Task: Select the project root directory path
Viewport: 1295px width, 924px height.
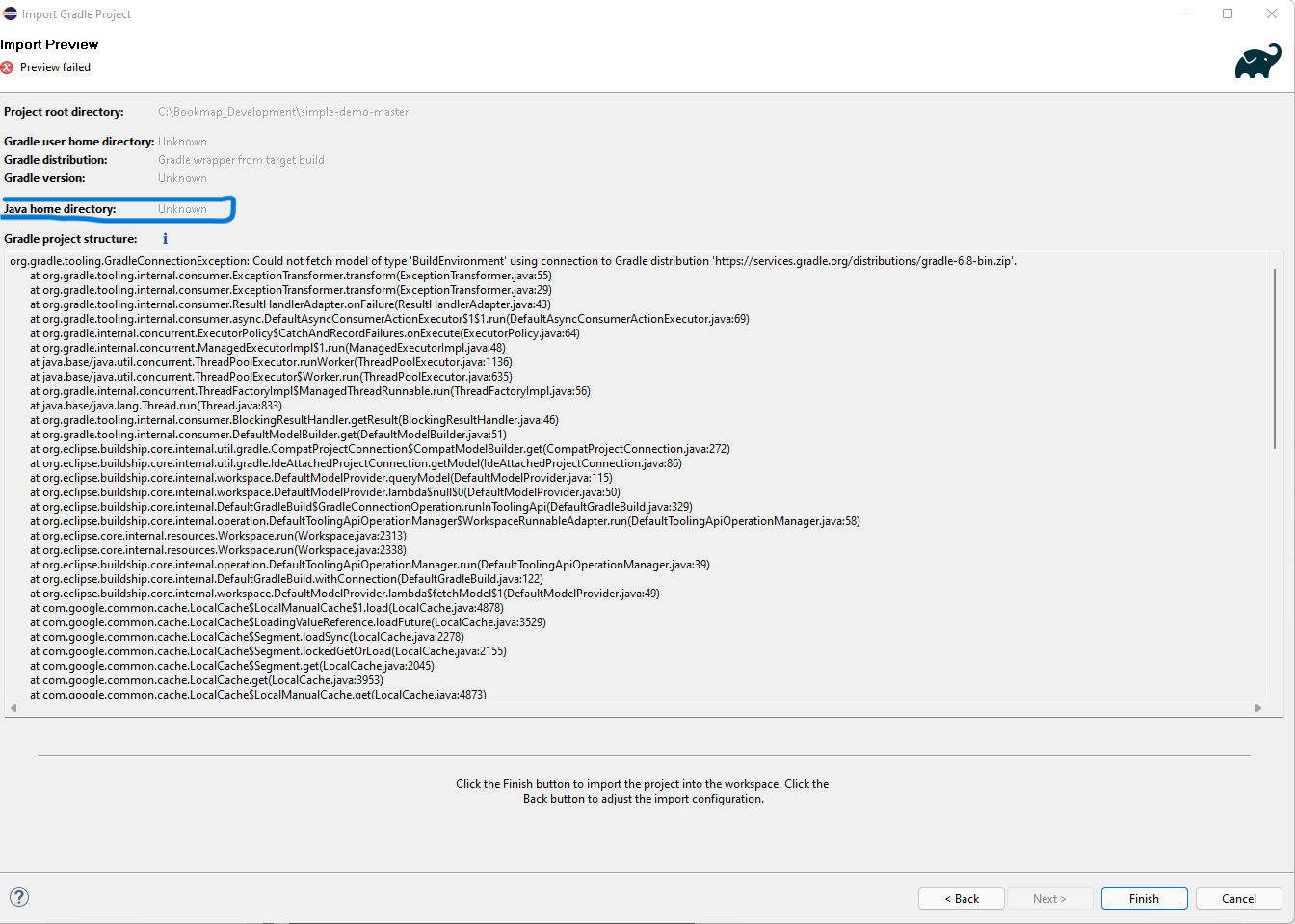Action: pos(283,112)
